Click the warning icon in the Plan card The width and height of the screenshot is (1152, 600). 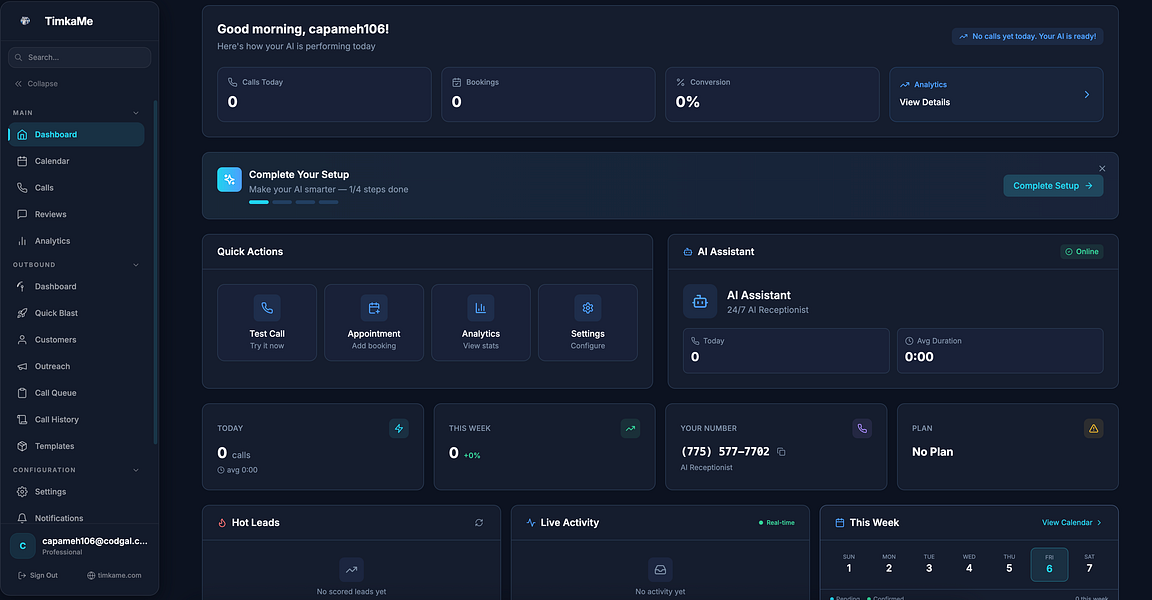click(1093, 428)
